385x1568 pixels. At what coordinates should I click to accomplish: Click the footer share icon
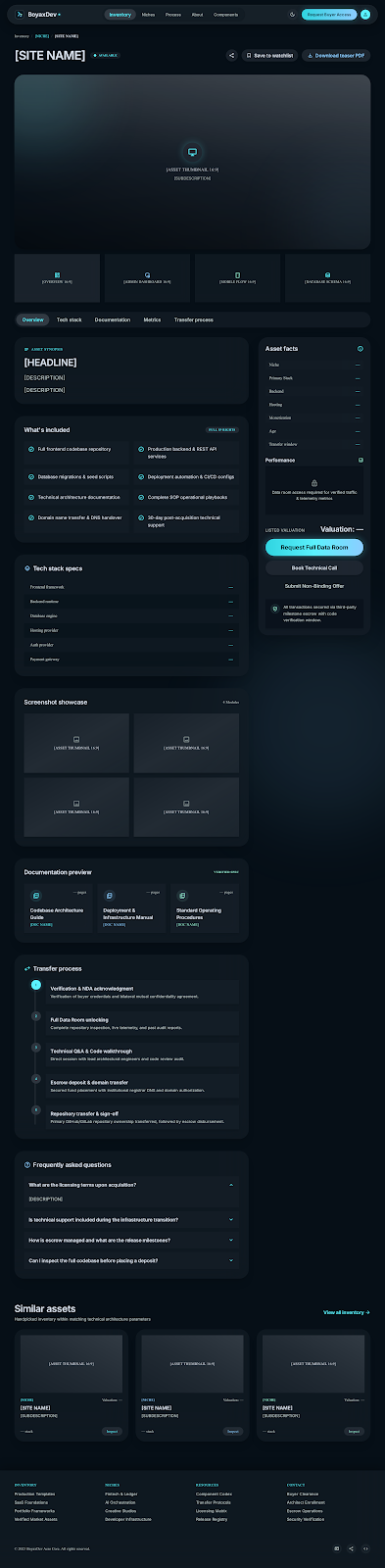tap(351, 1548)
